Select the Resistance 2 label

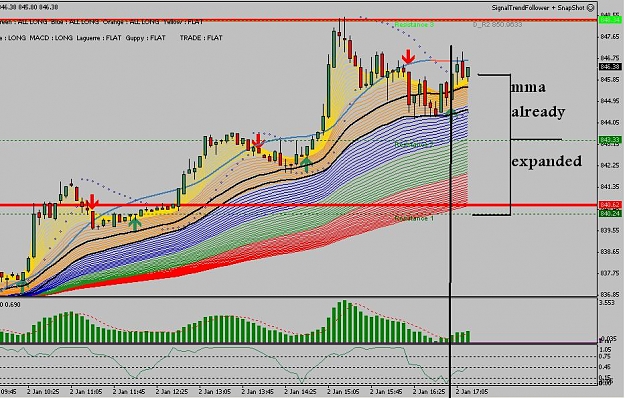tap(414, 144)
